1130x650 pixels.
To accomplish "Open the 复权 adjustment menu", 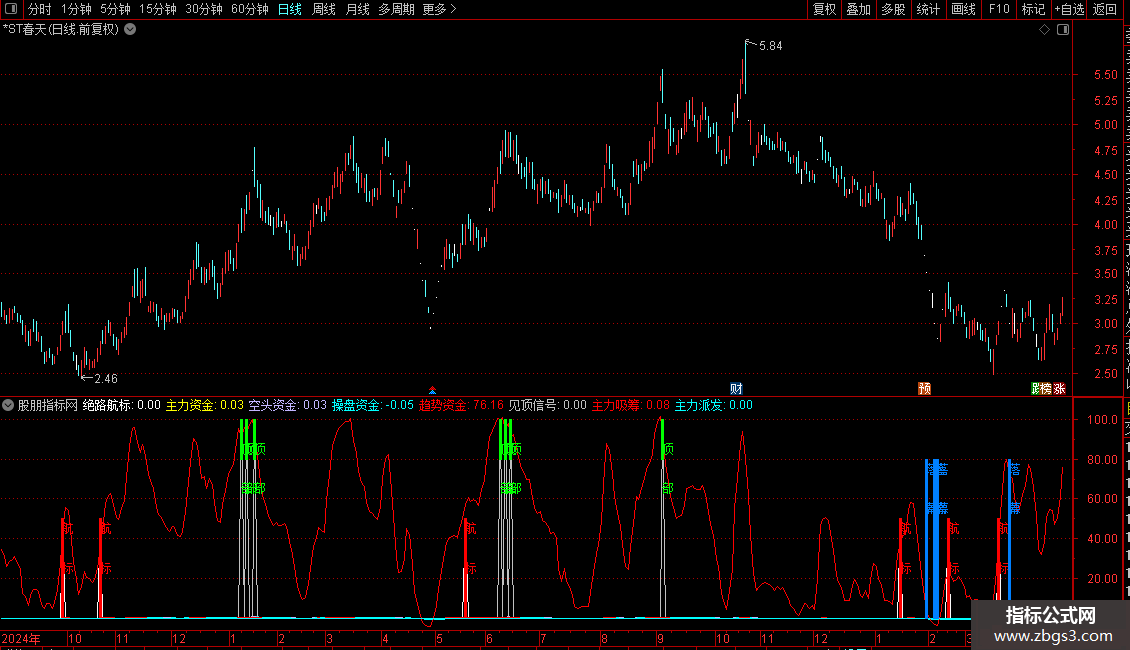I will (x=824, y=9).
